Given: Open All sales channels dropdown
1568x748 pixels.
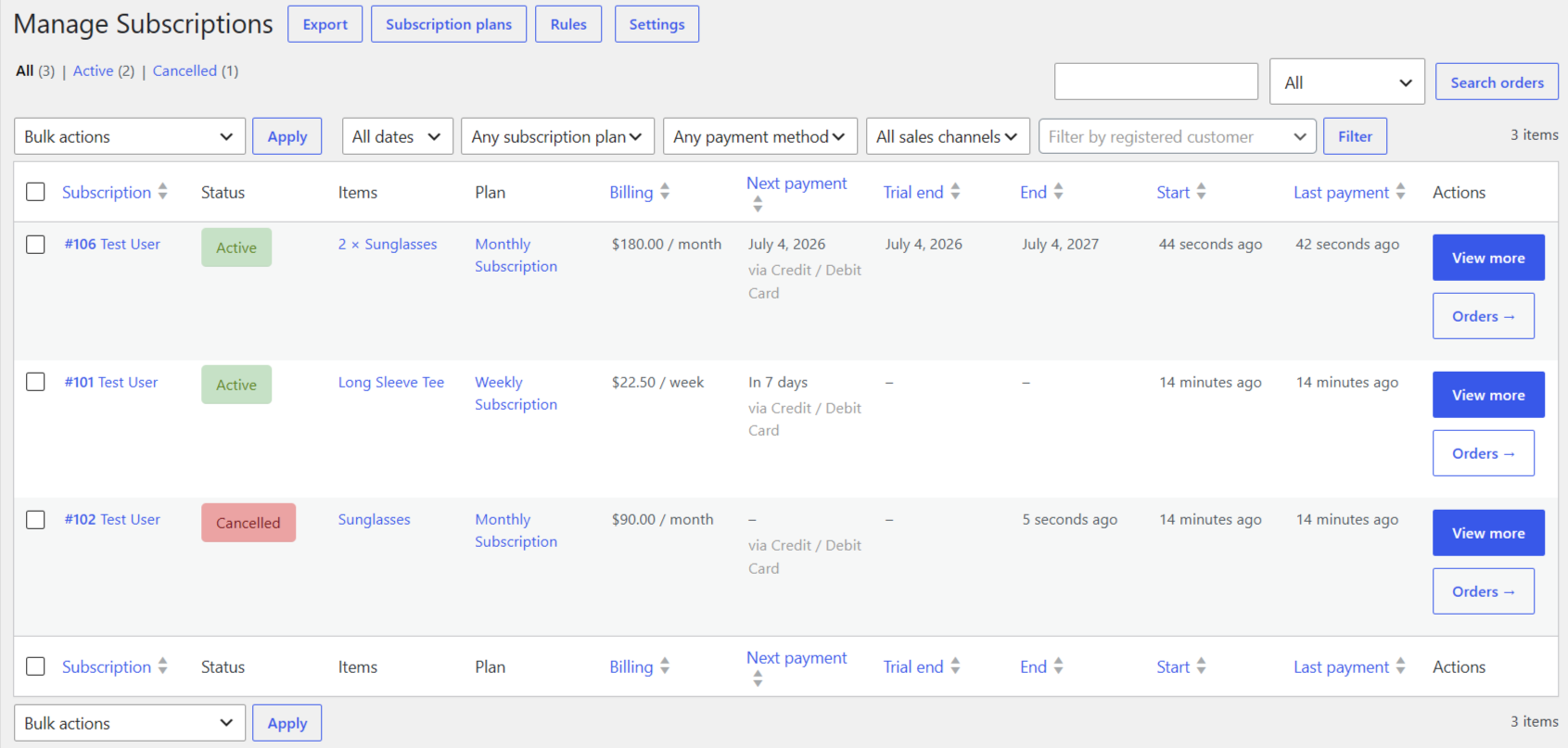Looking at the screenshot, I should (948, 136).
